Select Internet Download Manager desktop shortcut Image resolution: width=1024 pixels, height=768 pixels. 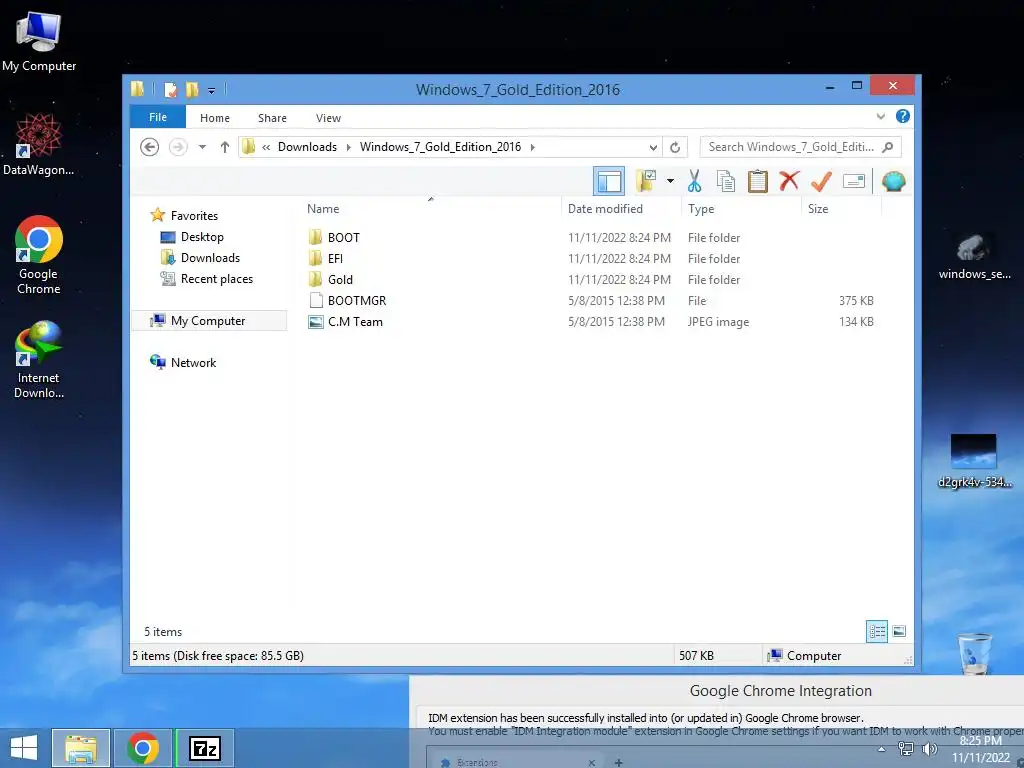point(39,359)
